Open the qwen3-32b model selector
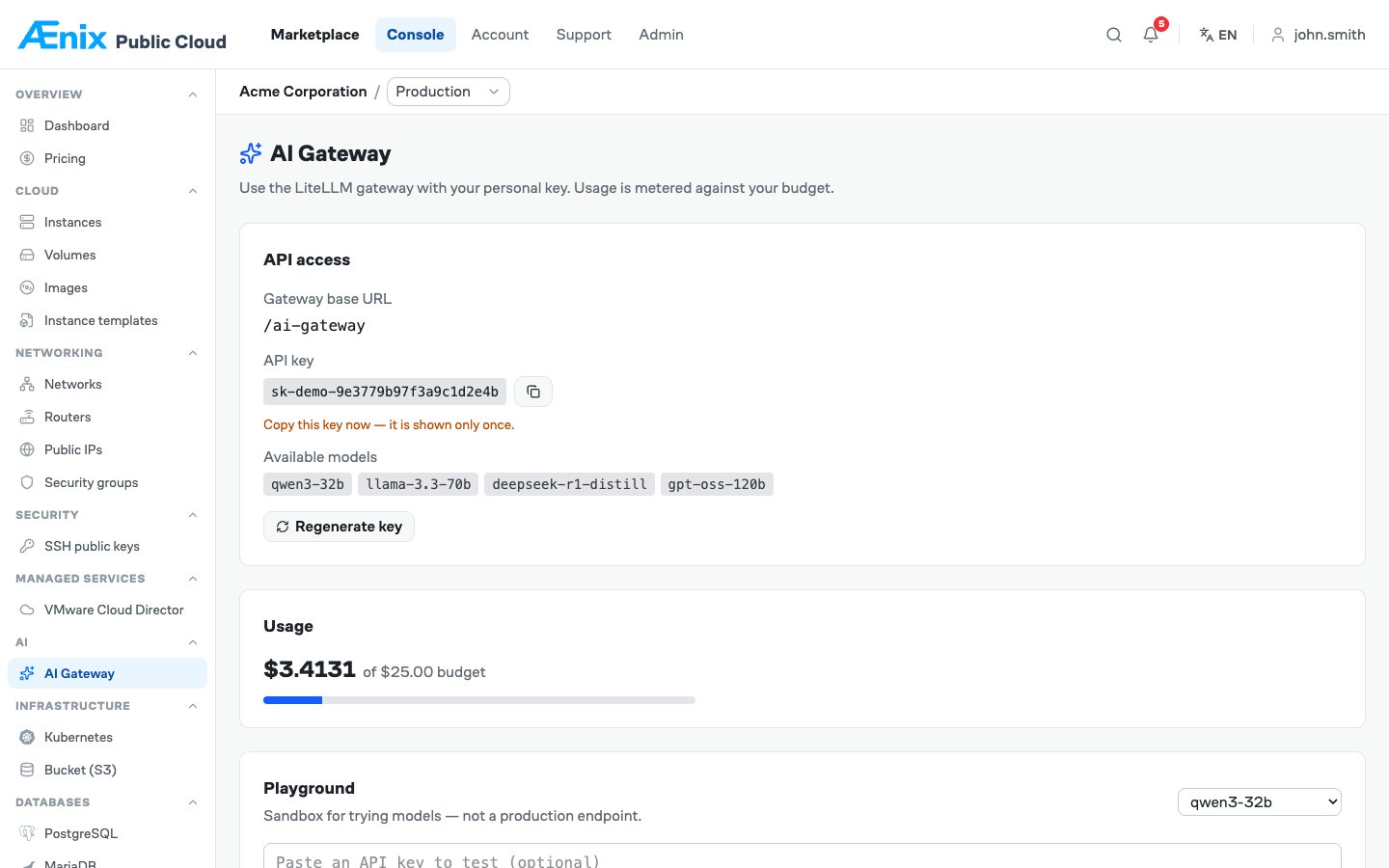This screenshot has width=1389, height=868. [x=1260, y=801]
